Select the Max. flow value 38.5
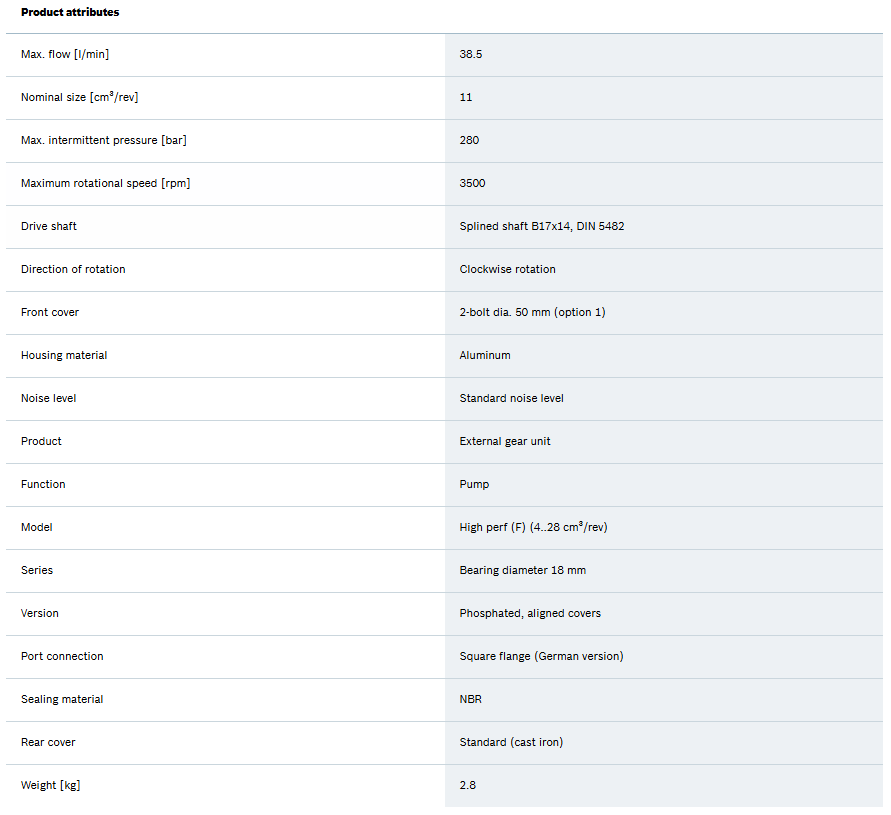The height and width of the screenshot is (815, 891). coord(471,54)
